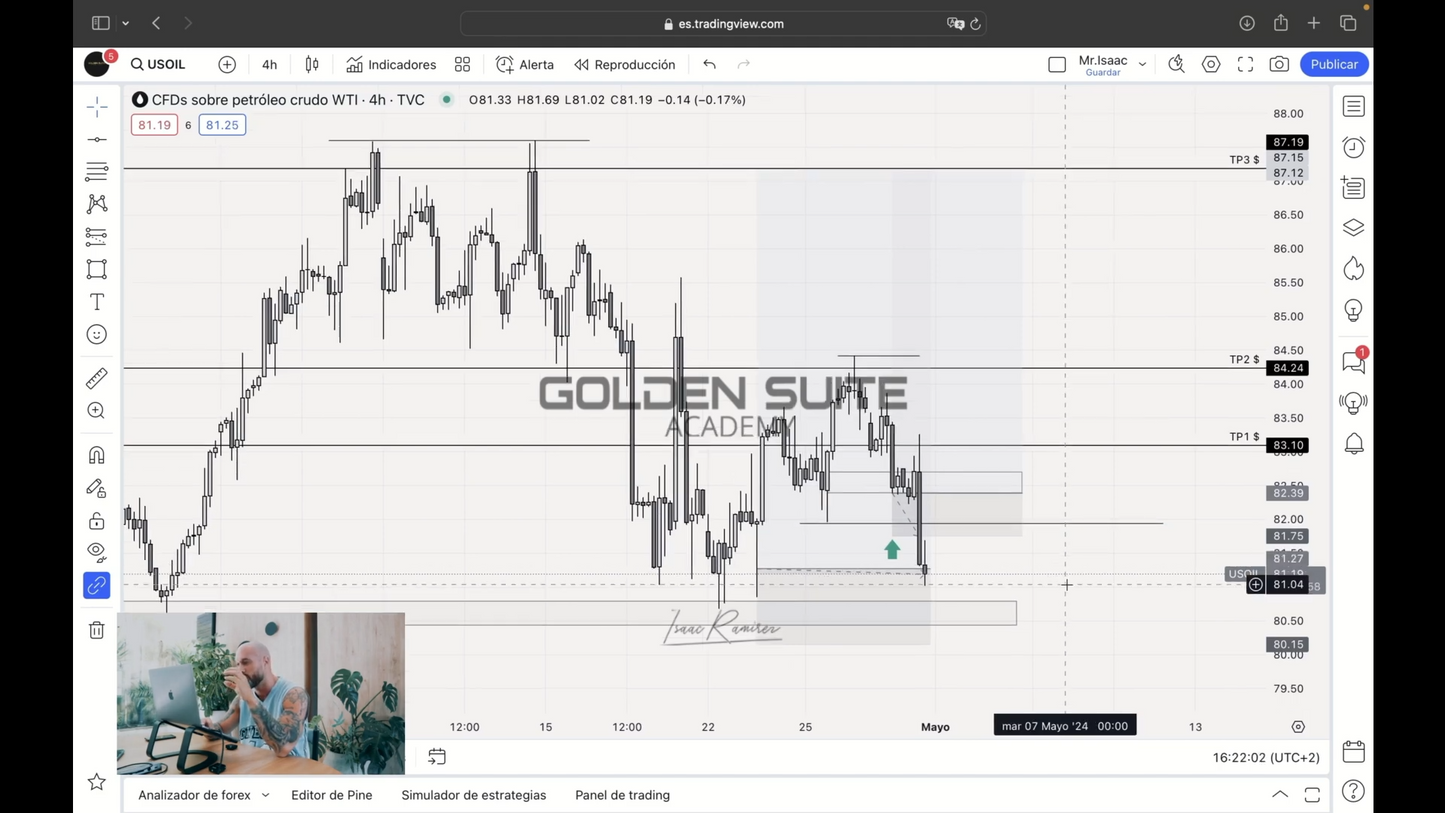Expand the 4h timeframe dropdown

coord(269,64)
